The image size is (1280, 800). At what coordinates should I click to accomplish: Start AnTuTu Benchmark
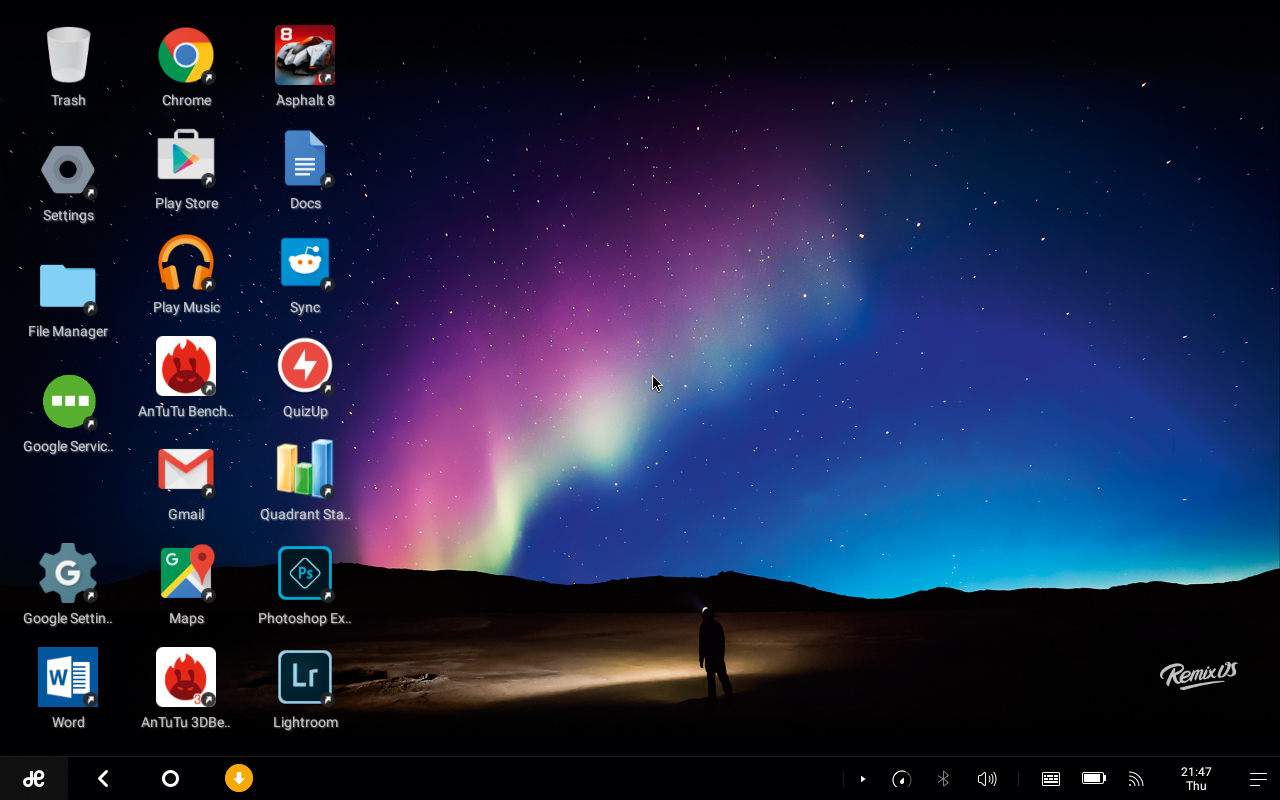click(x=186, y=366)
